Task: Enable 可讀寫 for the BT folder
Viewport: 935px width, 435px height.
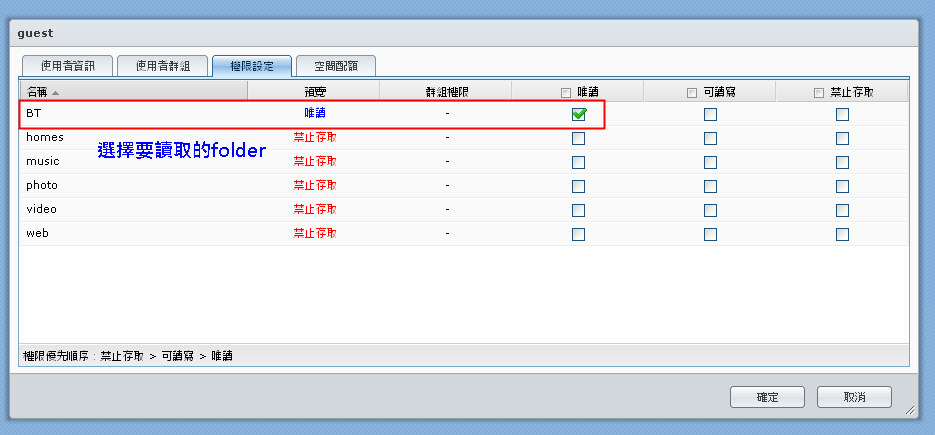Action: 710,114
